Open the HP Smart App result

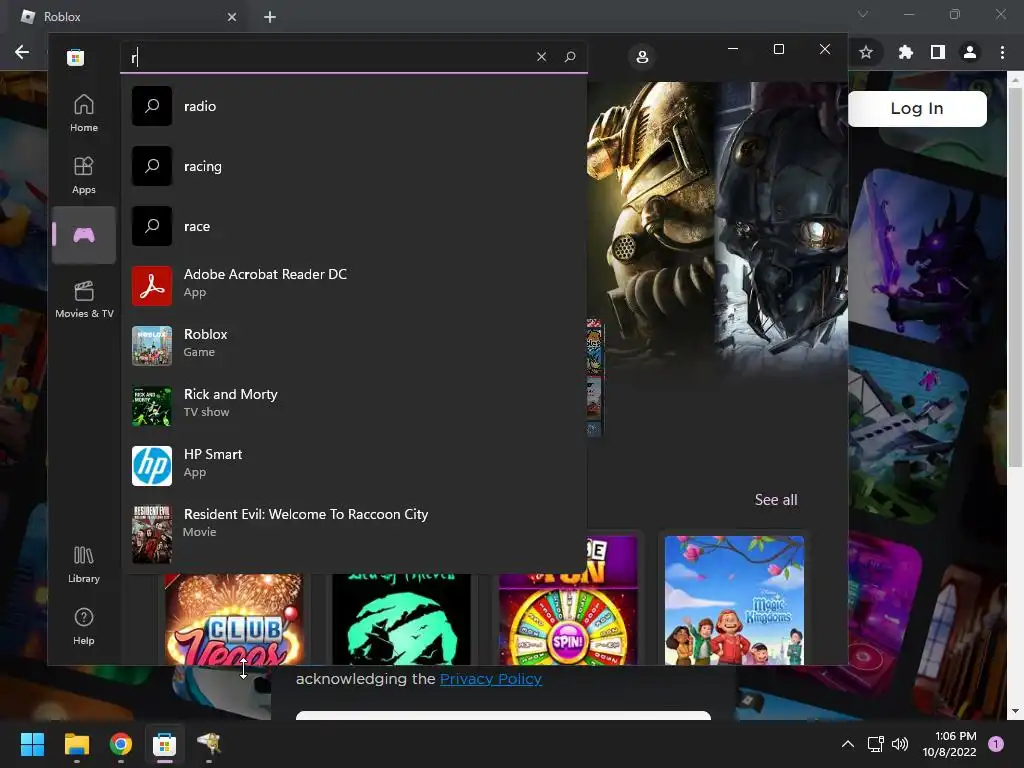354,466
